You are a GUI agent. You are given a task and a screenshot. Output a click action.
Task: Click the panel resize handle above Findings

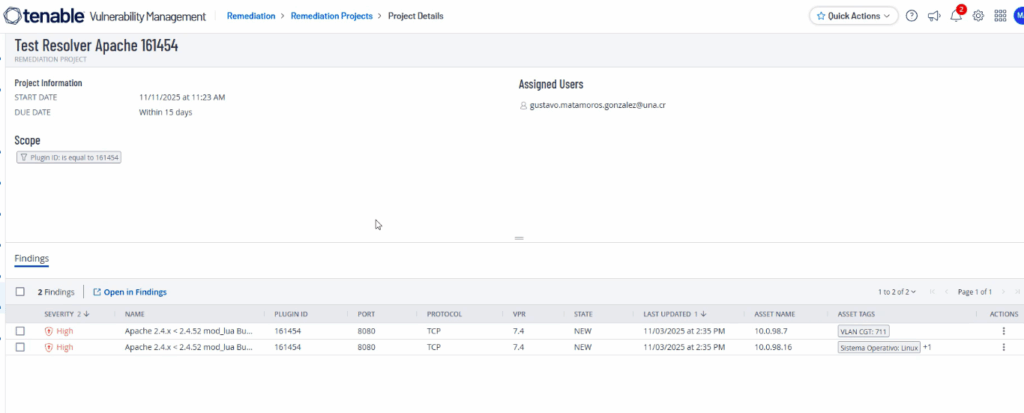(519, 238)
